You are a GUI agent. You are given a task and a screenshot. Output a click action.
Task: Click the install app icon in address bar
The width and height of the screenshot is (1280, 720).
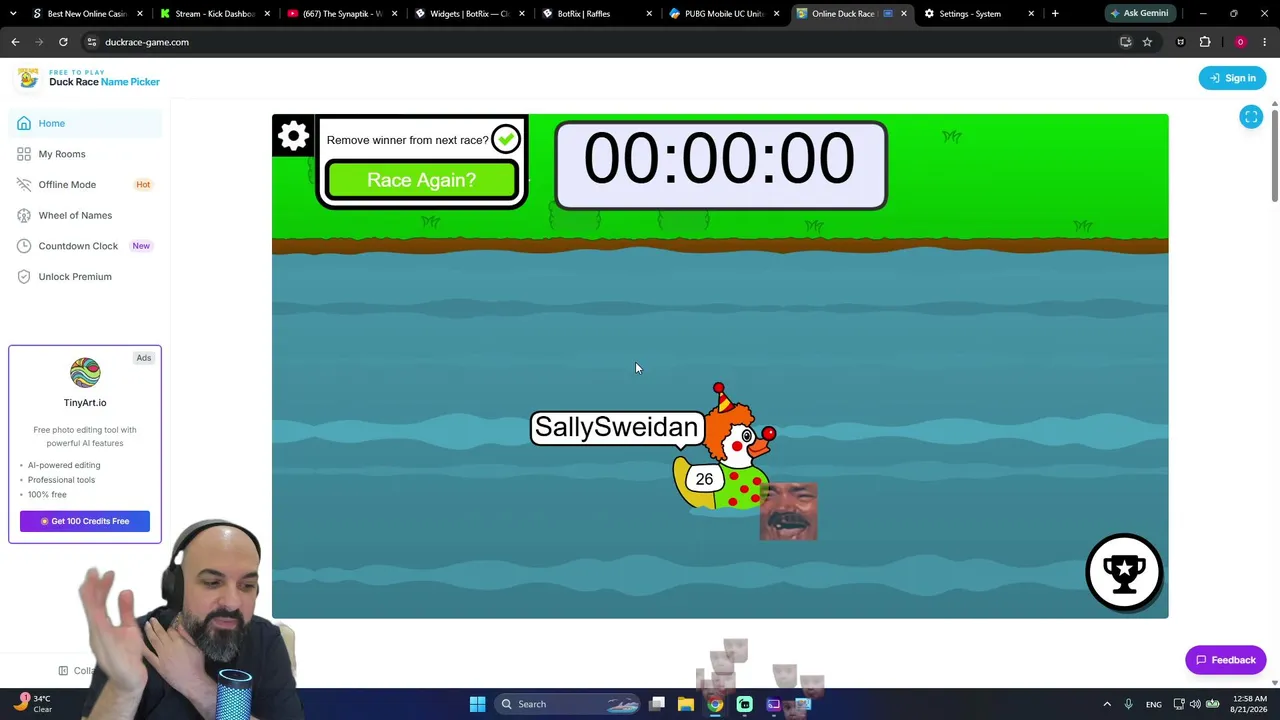pyautogui.click(x=1125, y=42)
